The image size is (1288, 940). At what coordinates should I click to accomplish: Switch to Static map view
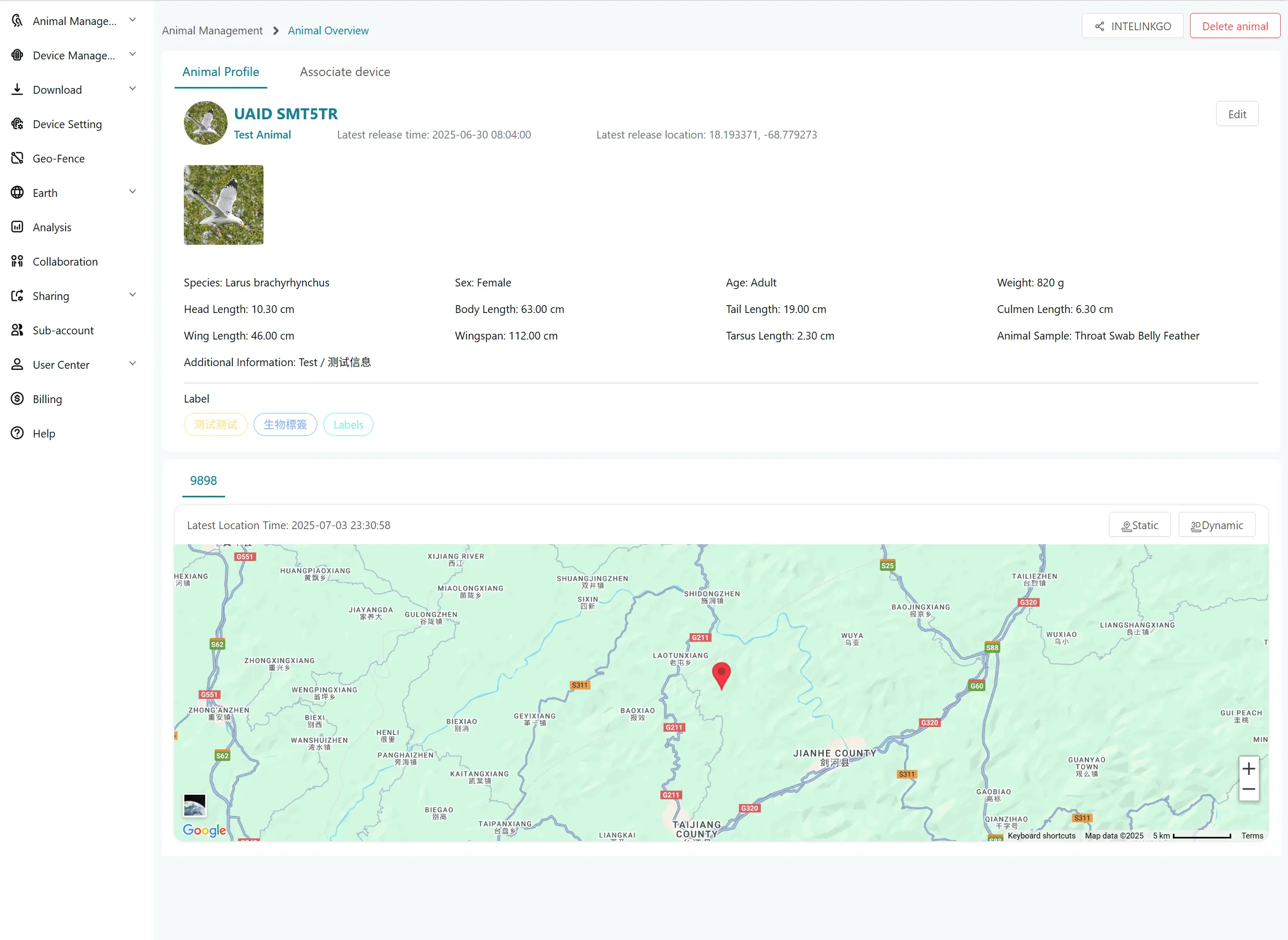pyautogui.click(x=1139, y=525)
